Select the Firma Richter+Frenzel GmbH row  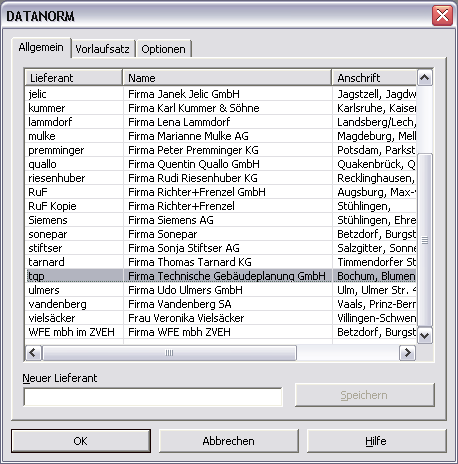221,192
